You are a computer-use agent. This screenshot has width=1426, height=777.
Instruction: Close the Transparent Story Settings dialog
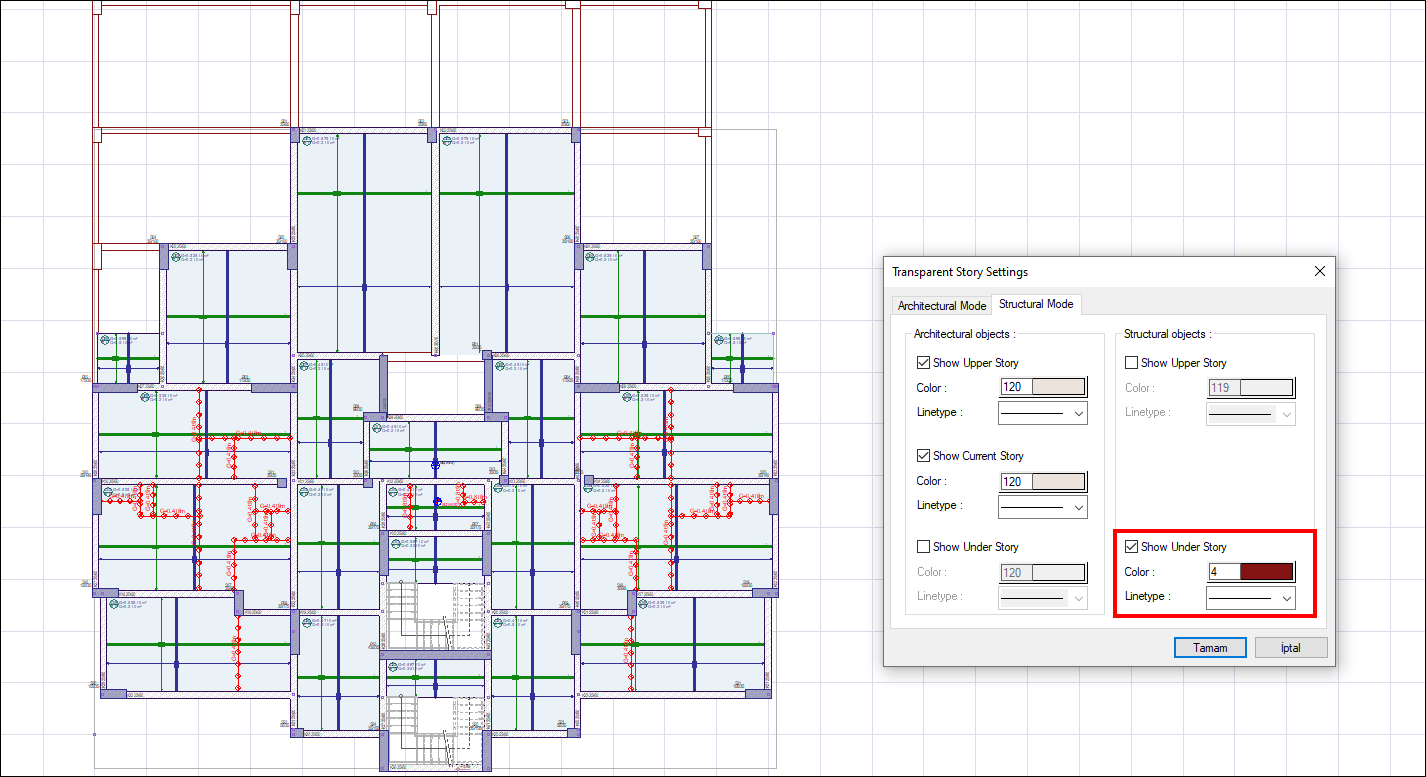click(1319, 271)
